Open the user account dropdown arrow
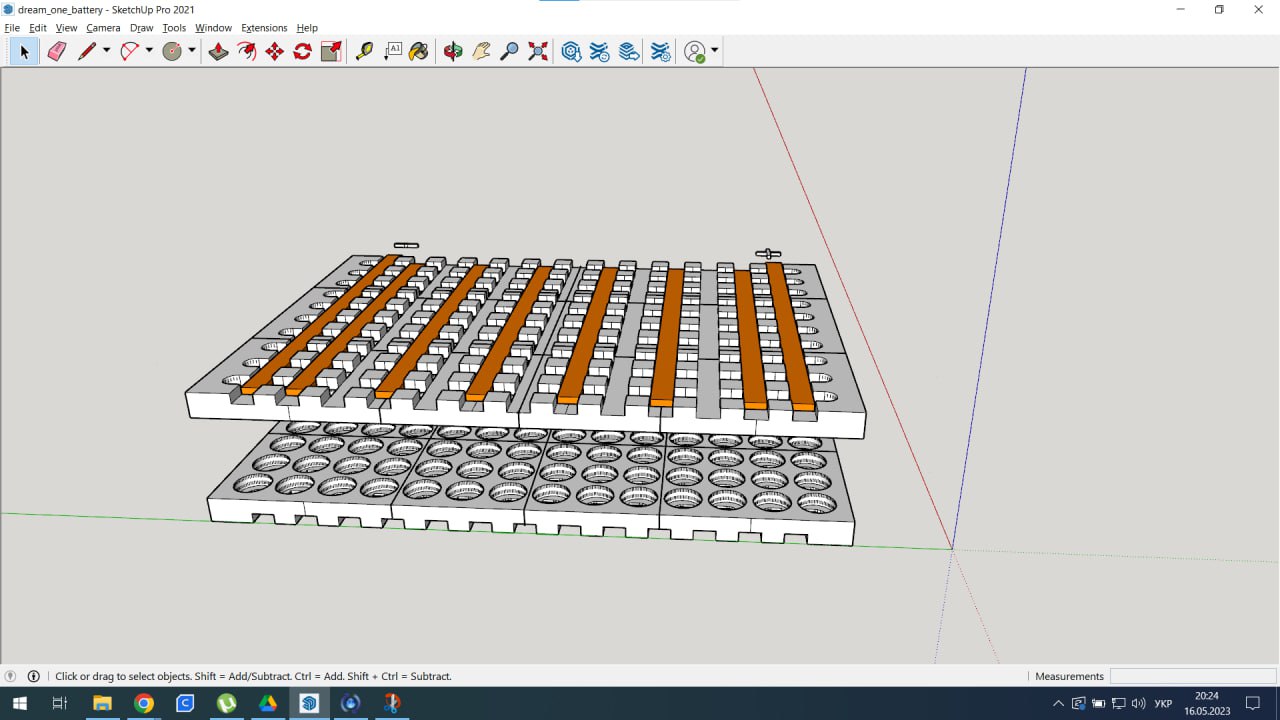The width and height of the screenshot is (1280, 720). 714,51
